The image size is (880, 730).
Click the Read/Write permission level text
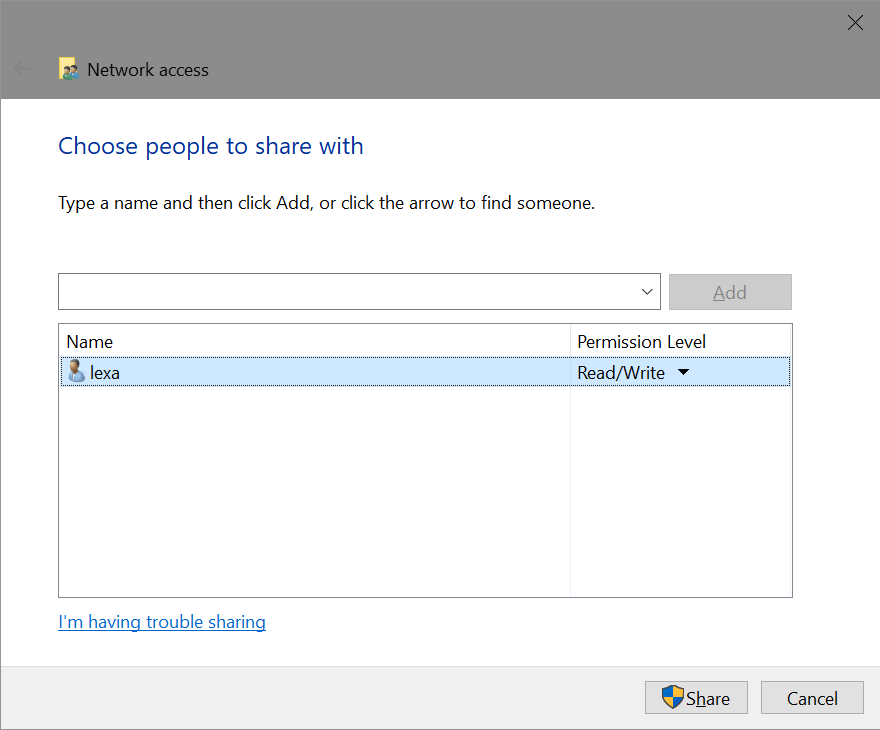[620, 373]
